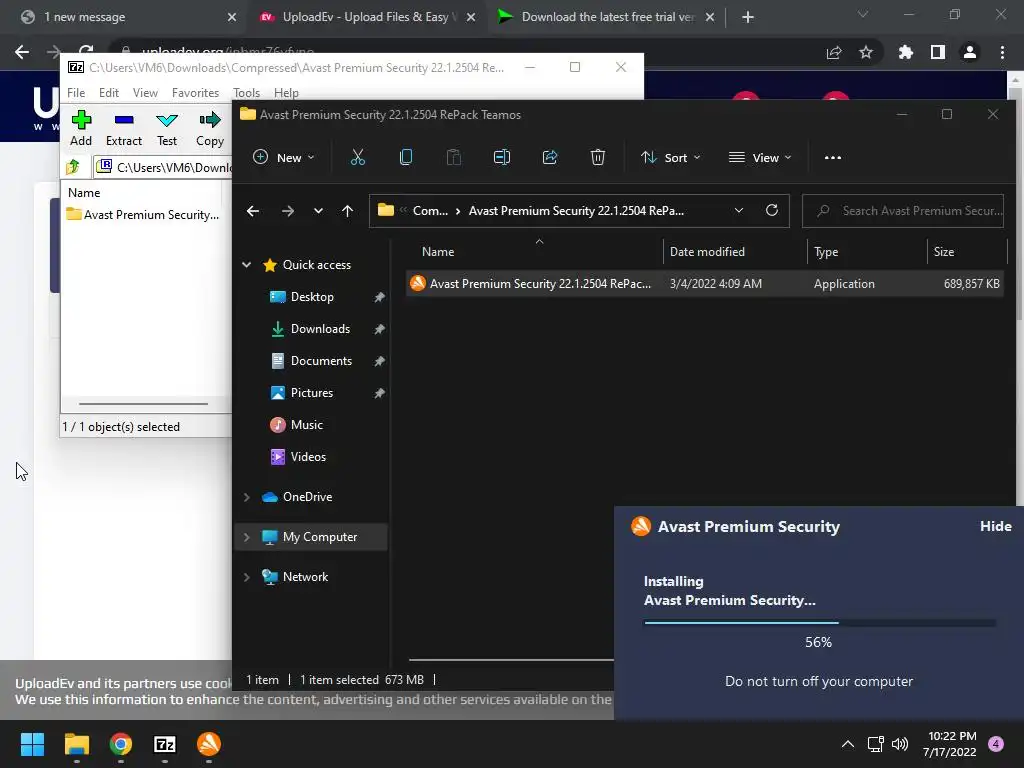
Task: Refresh the Explorer folder view
Action: 772,210
